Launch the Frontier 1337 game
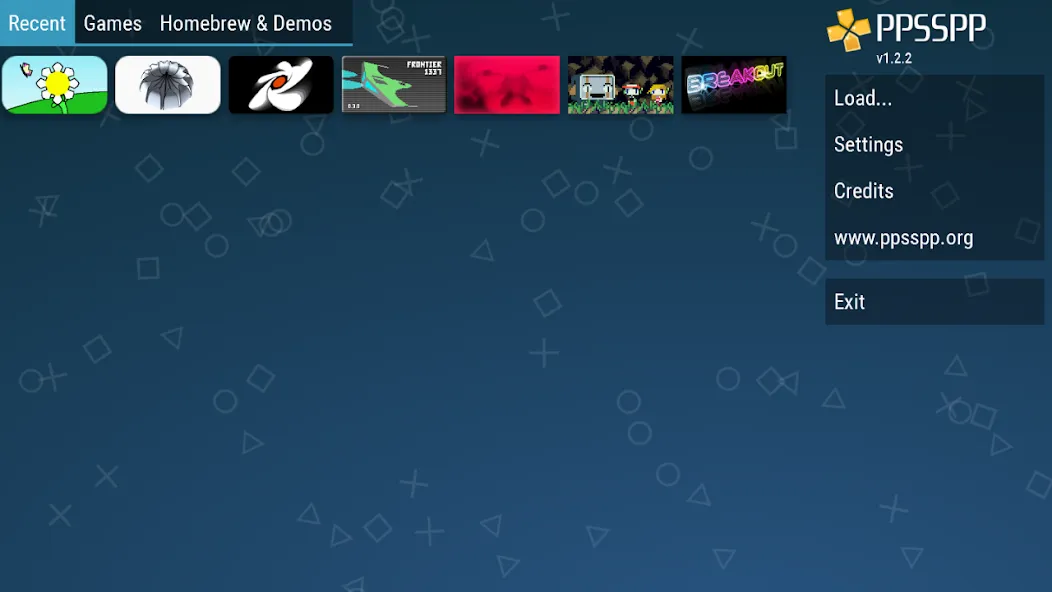Image resolution: width=1052 pixels, height=592 pixels. tap(394, 85)
